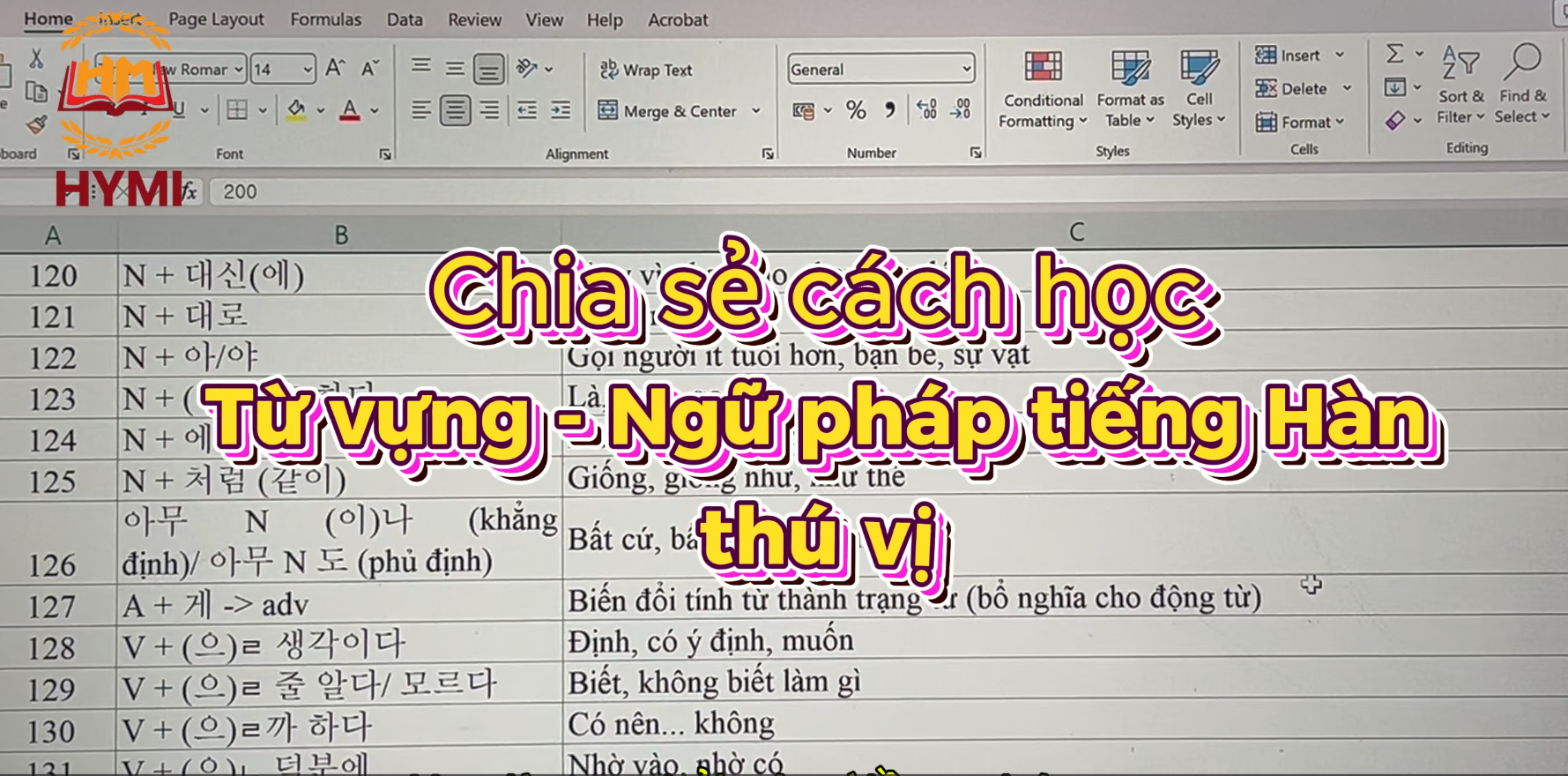The height and width of the screenshot is (776, 1568).
Task: Open the font size 14 dropdown
Action: click(308, 69)
